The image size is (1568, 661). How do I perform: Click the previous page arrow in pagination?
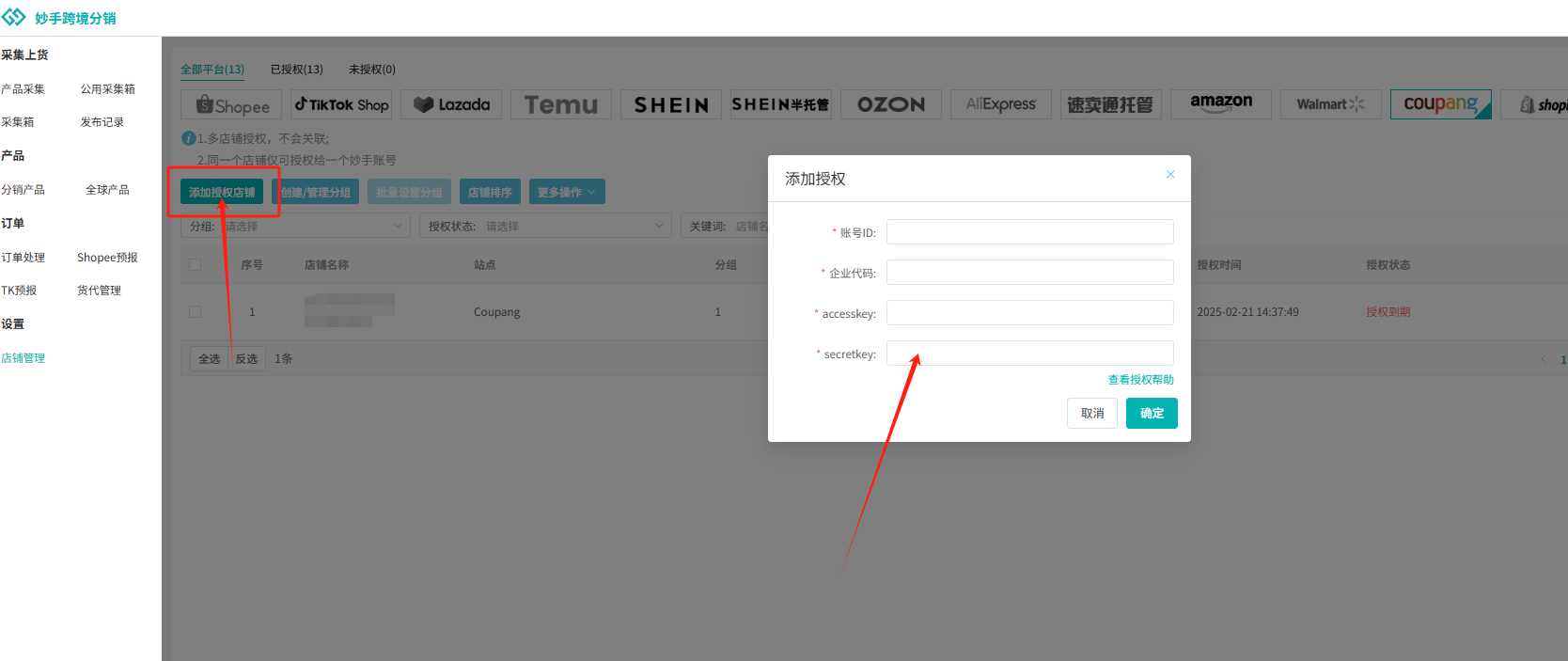pyautogui.click(x=1544, y=359)
